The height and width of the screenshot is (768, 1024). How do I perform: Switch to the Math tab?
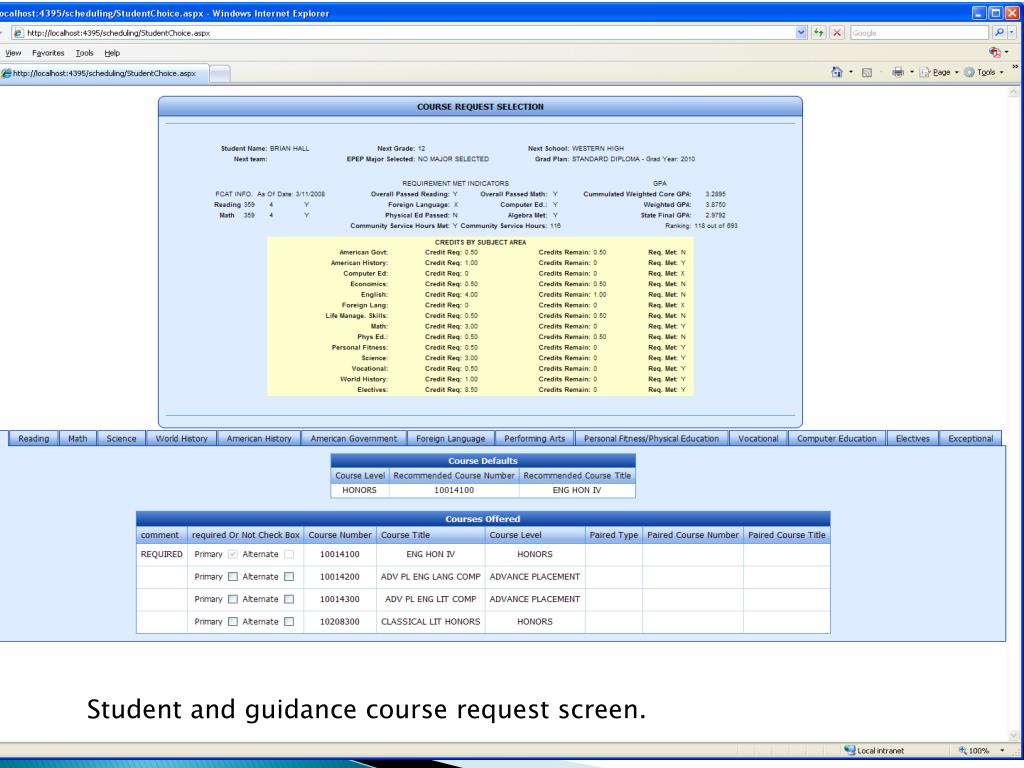78,439
